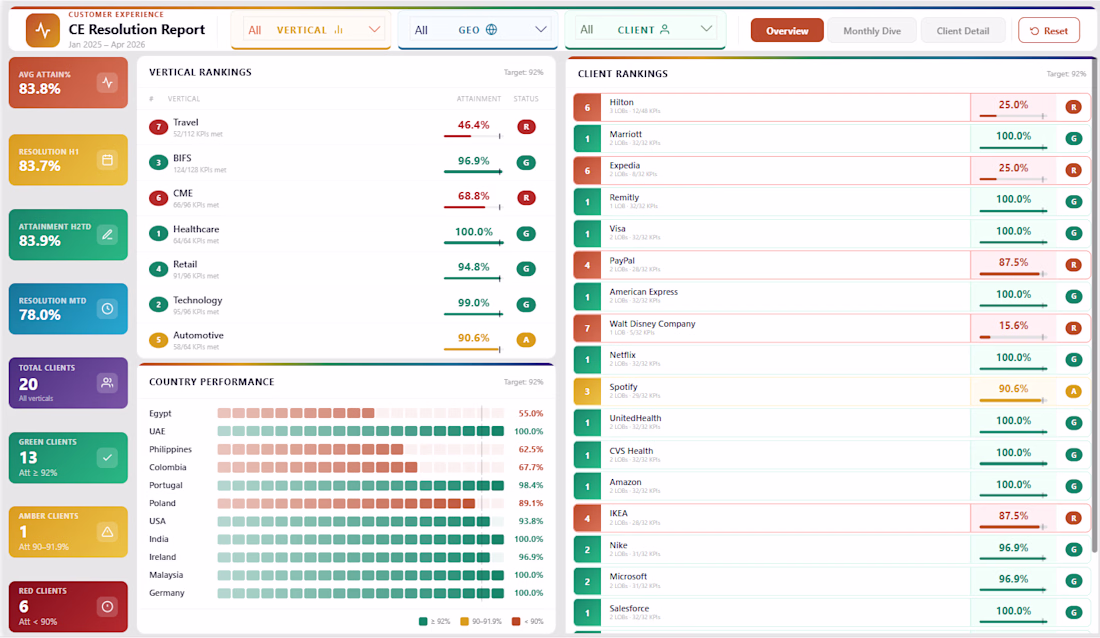Click the Colombia country label
This screenshot has height=638, width=1100.
(x=168, y=467)
